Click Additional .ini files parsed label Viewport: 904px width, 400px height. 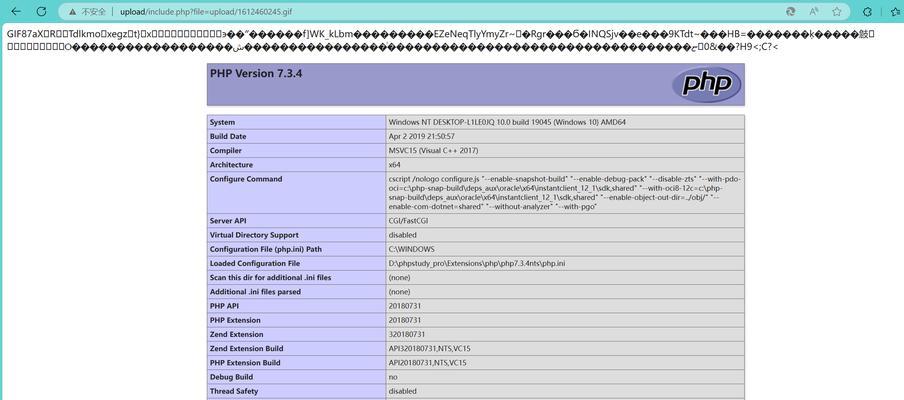255,292
